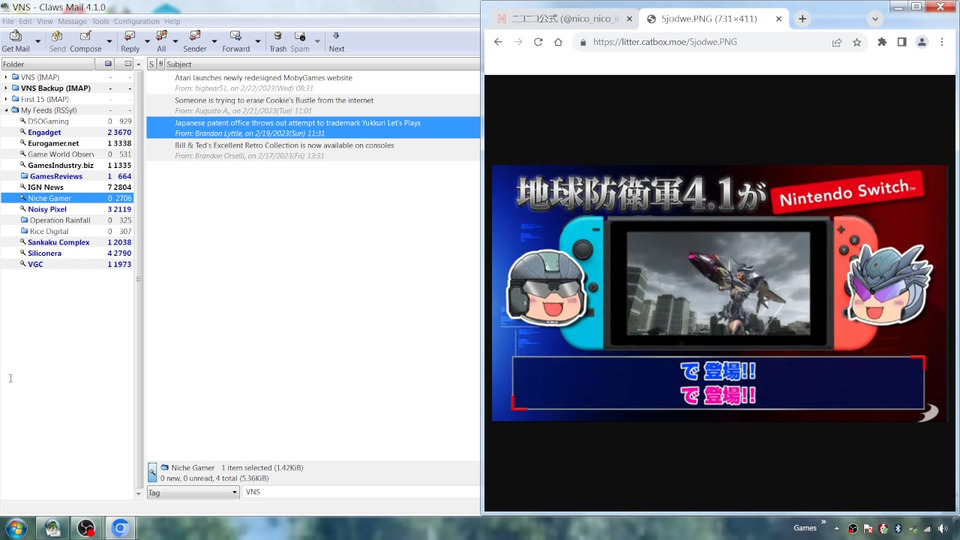Viewport: 960px width, 540px height.
Task: Open the Tools menu
Action: (x=100, y=21)
